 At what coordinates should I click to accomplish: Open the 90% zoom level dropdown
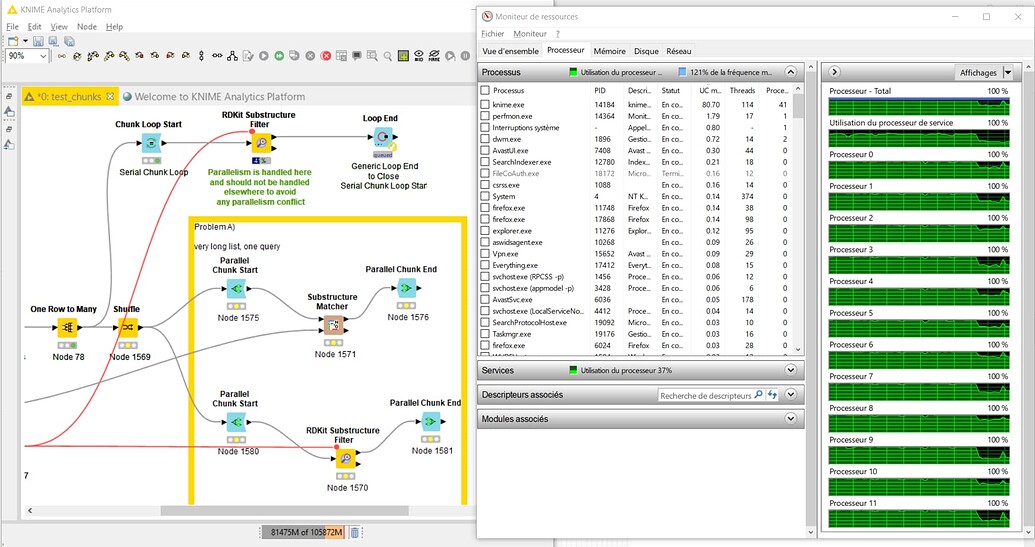(x=44, y=56)
